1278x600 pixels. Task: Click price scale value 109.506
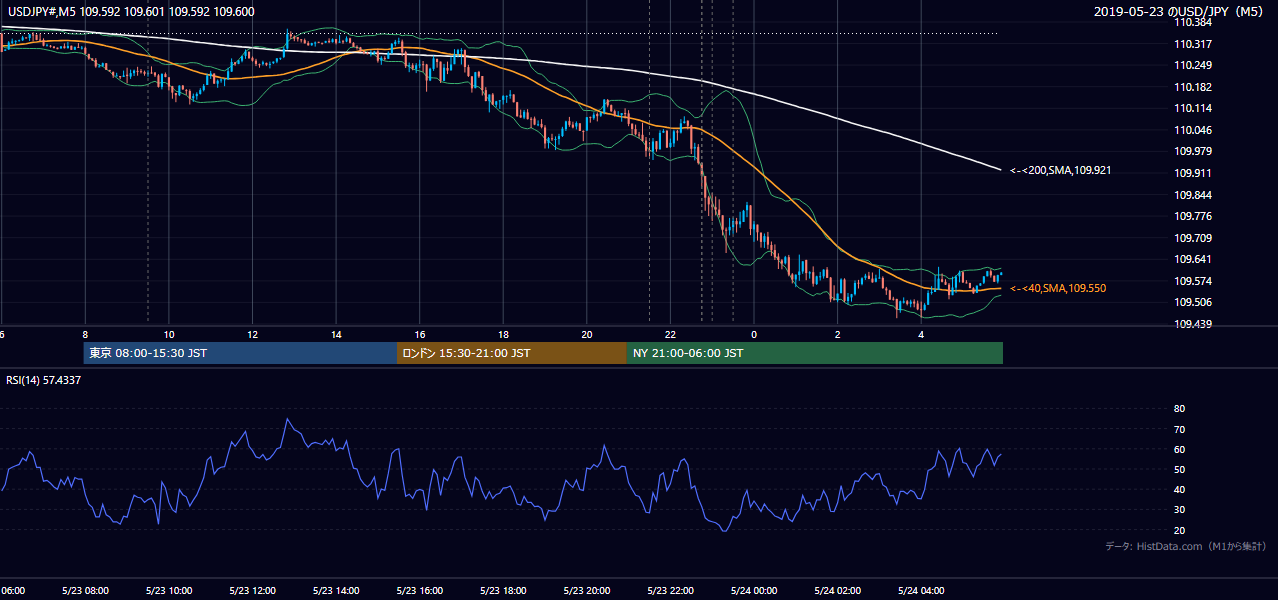click(1193, 302)
